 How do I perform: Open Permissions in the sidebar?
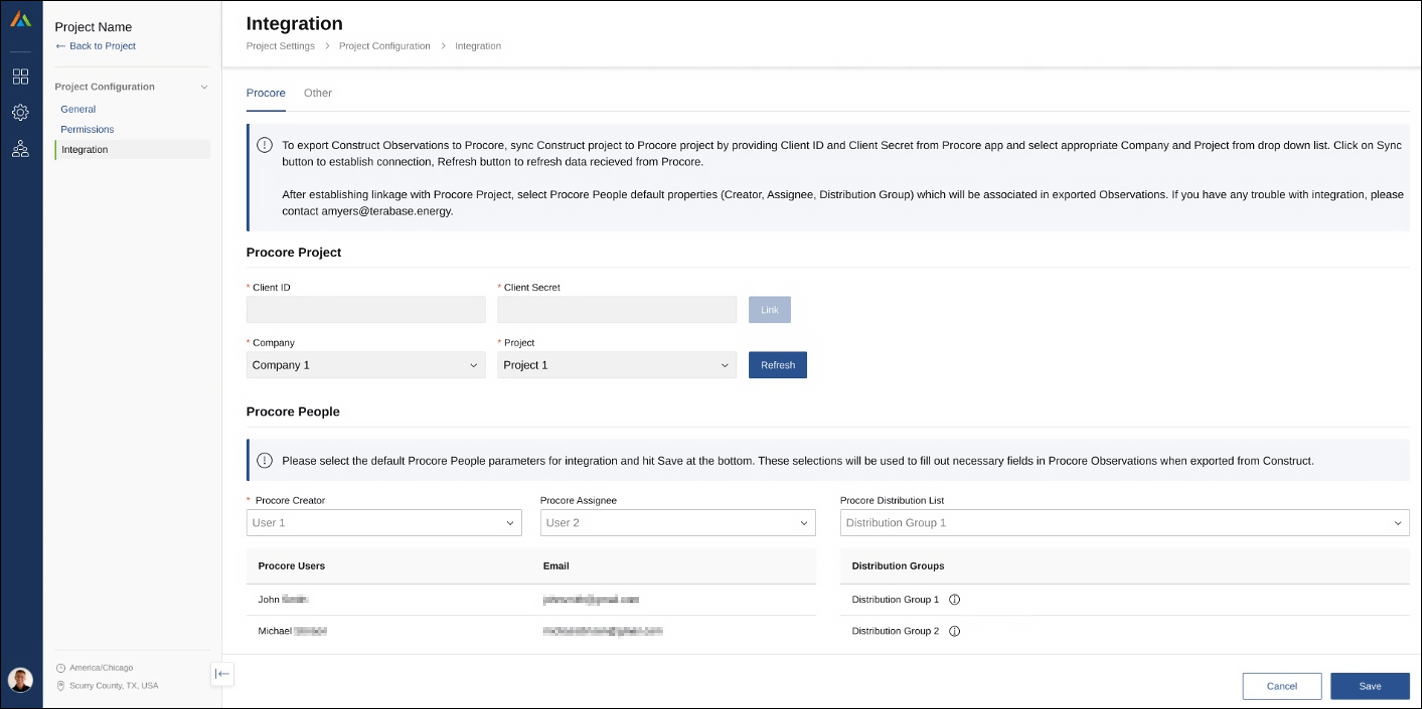[x=87, y=129]
